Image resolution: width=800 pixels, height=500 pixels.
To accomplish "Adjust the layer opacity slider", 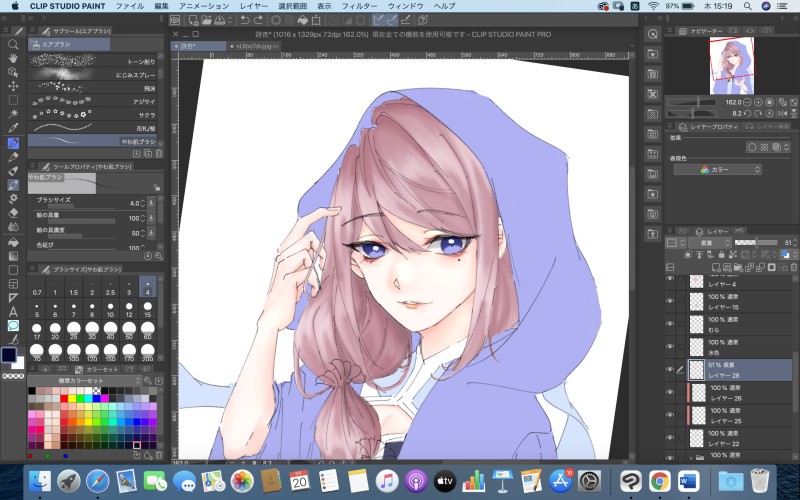I will (x=756, y=243).
